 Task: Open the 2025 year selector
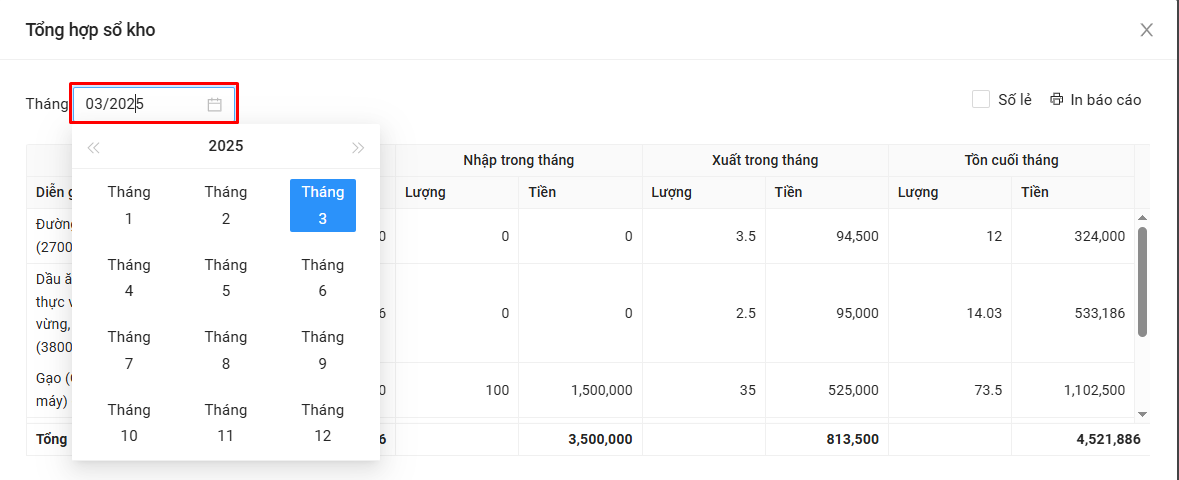(226, 146)
